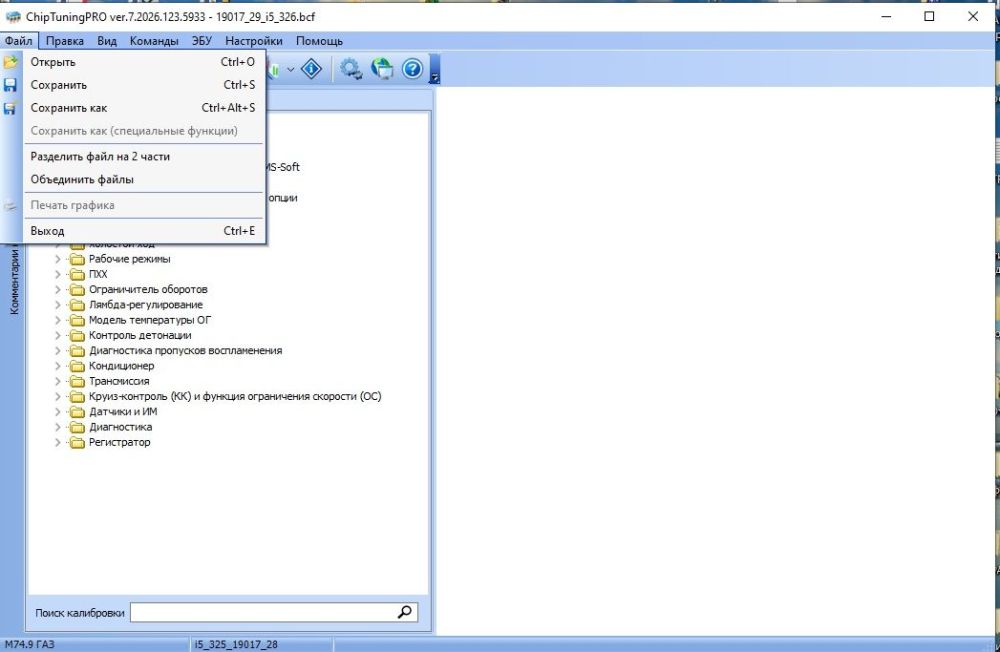Open the Правка menu
Image resolution: width=1000 pixels, height=652 pixels.
point(64,41)
